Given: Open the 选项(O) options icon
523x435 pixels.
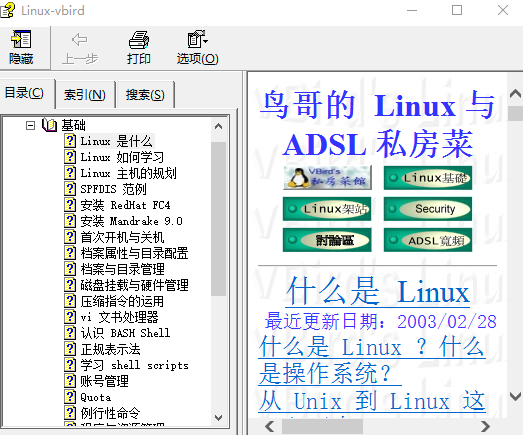Looking at the screenshot, I should pos(197,39).
